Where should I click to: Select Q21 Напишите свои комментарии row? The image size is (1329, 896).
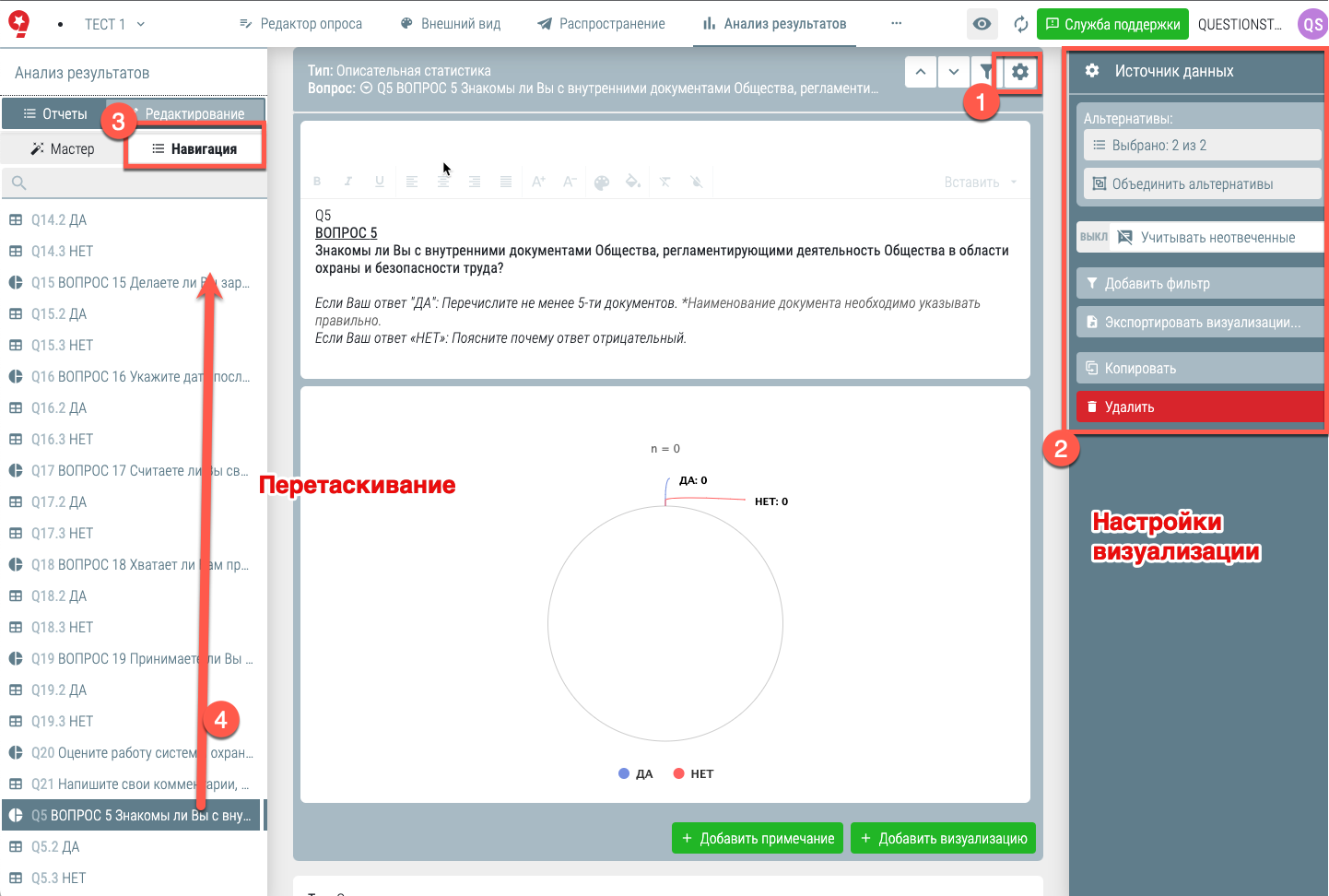pyautogui.click(x=133, y=784)
